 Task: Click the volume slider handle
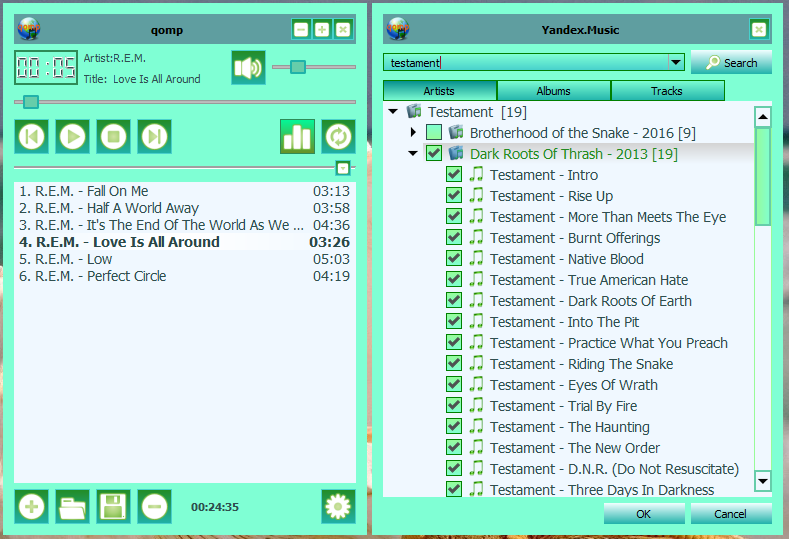pyautogui.click(x=298, y=66)
